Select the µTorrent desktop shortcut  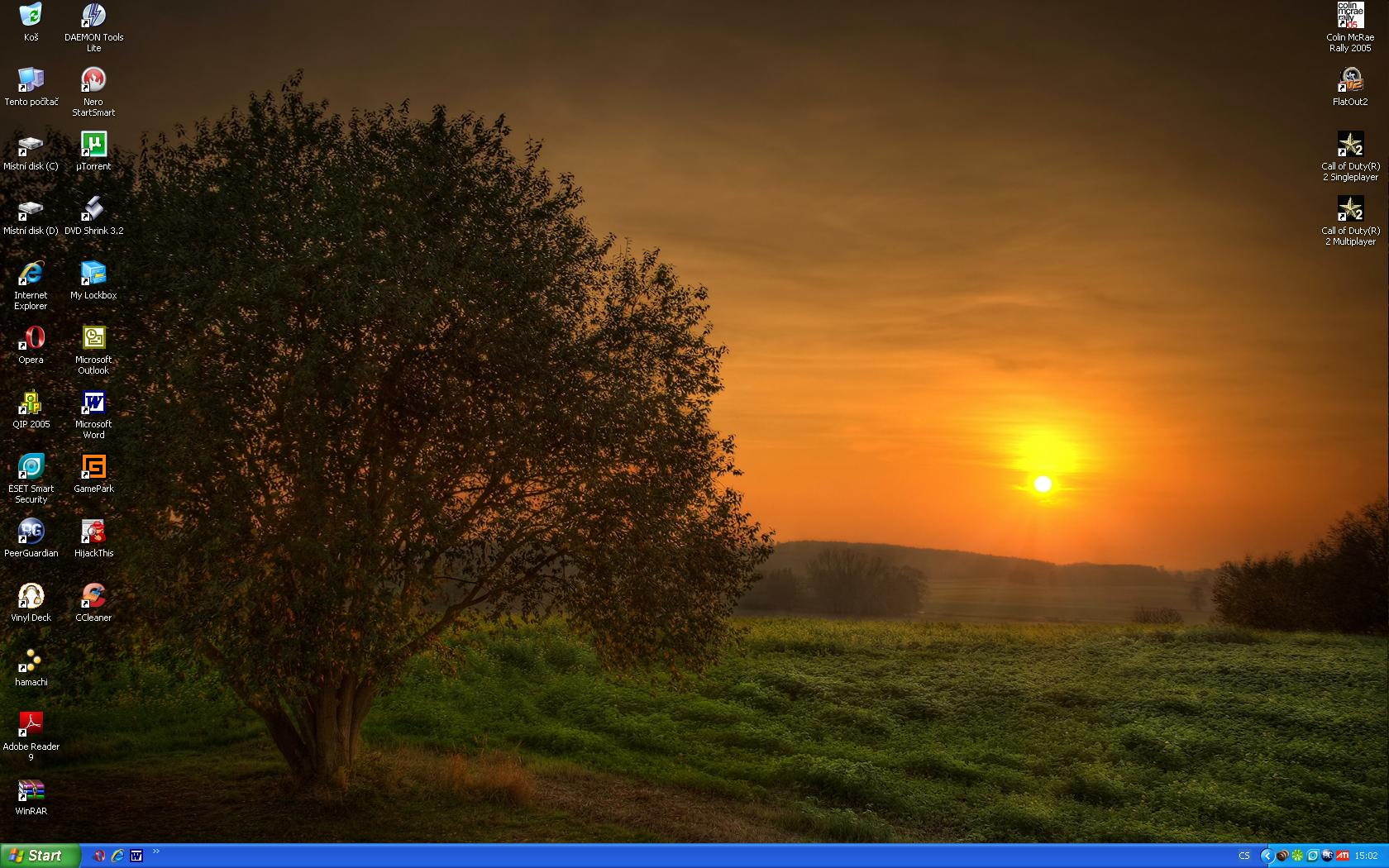(93, 145)
